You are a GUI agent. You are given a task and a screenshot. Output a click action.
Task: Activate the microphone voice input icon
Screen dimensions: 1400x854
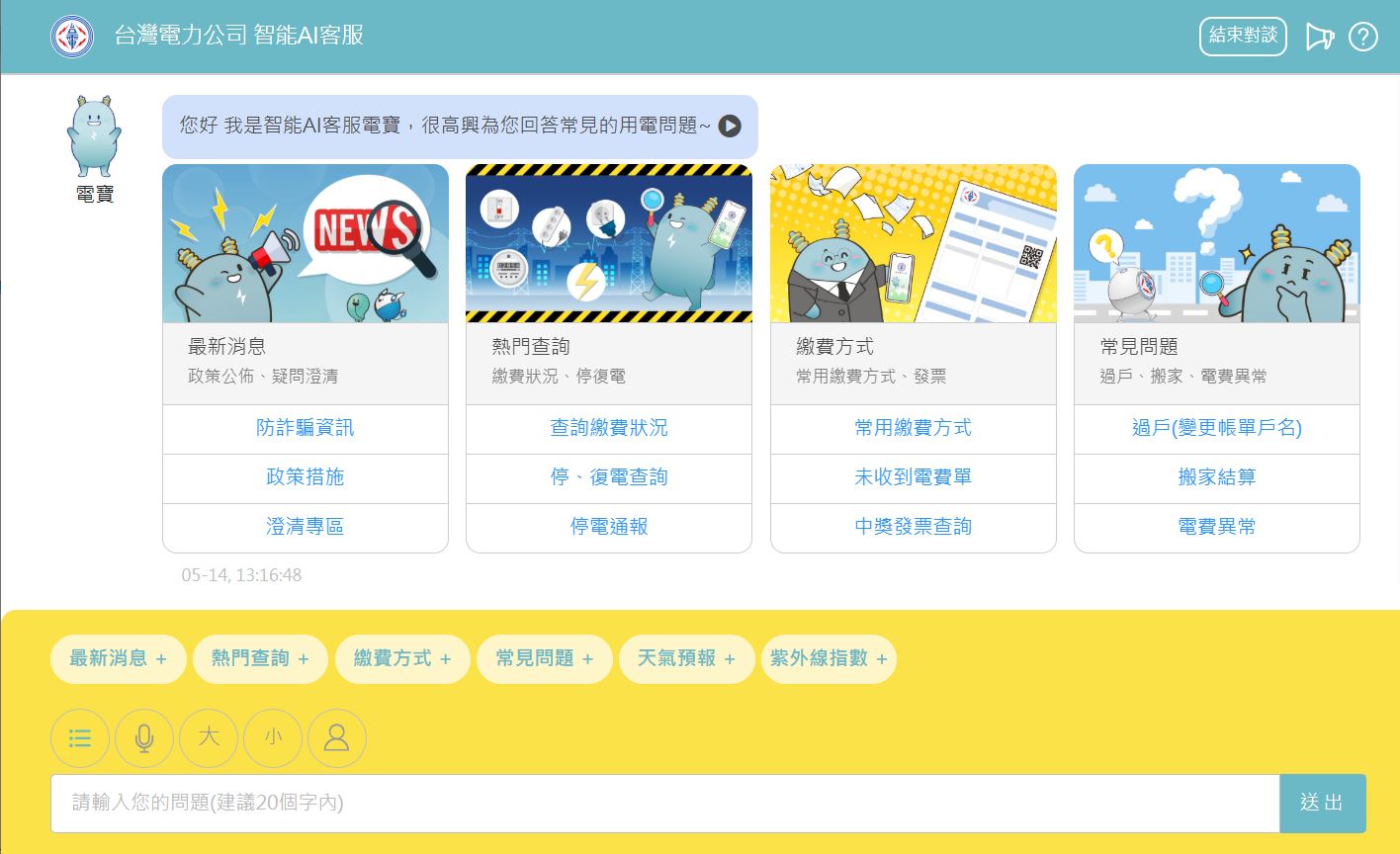144,738
